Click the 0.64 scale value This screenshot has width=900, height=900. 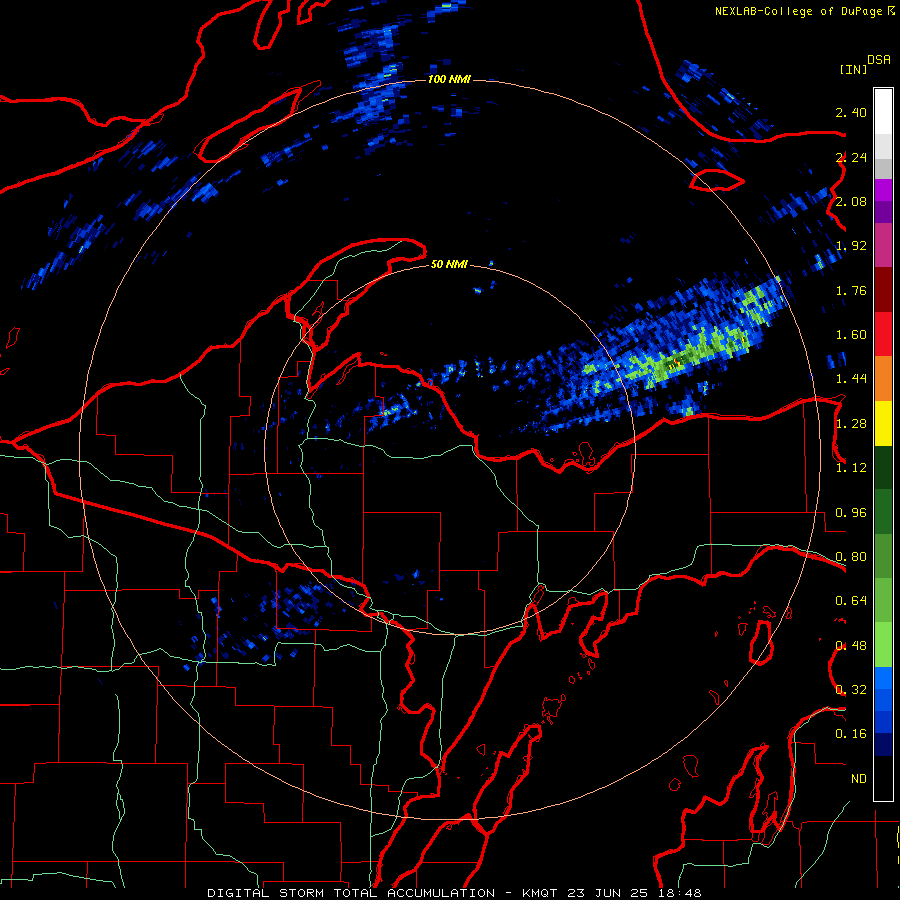pos(851,601)
